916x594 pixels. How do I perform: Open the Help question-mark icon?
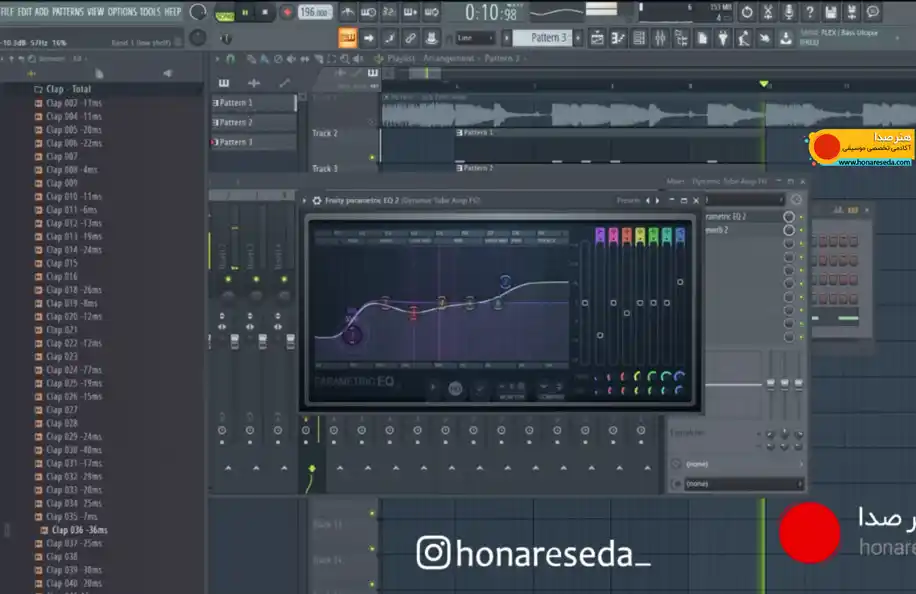click(x=810, y=12)
